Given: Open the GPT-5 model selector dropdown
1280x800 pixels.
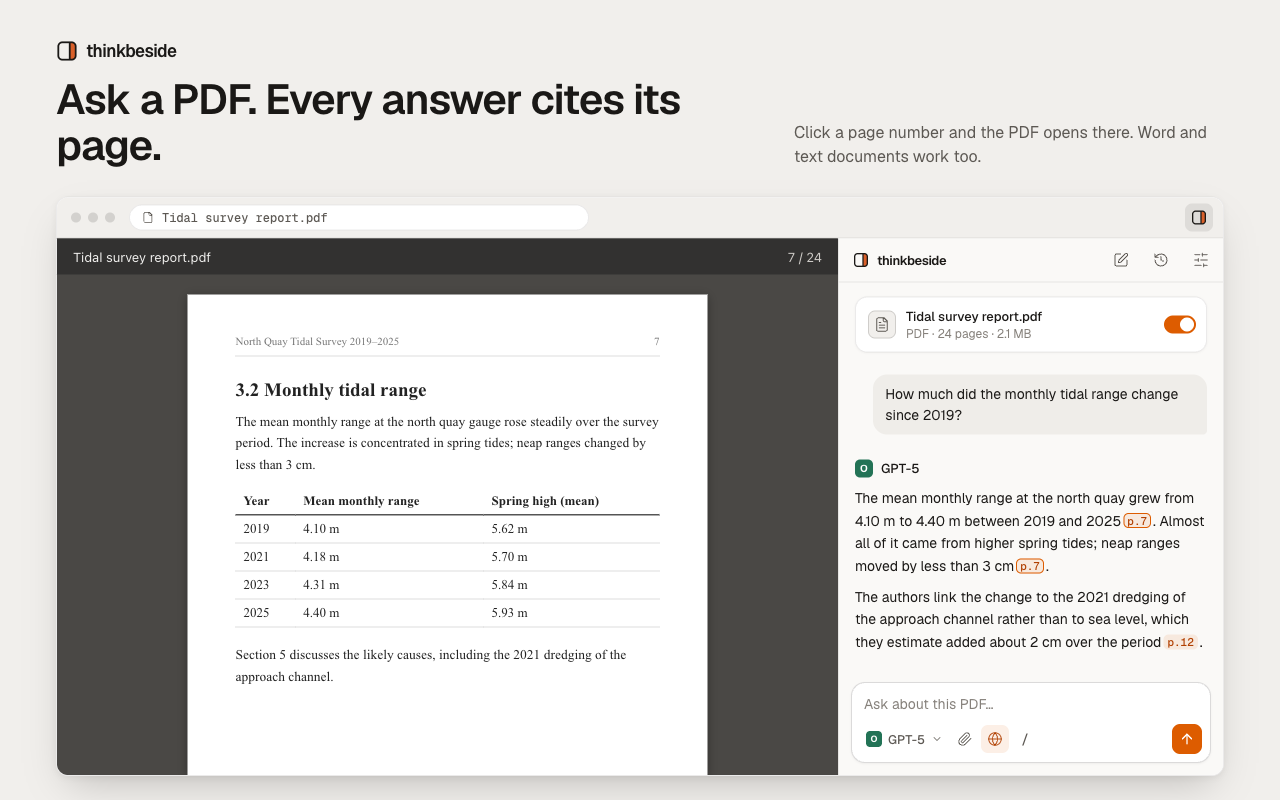Looking at the screenshot, I should (x=904, y=739).
